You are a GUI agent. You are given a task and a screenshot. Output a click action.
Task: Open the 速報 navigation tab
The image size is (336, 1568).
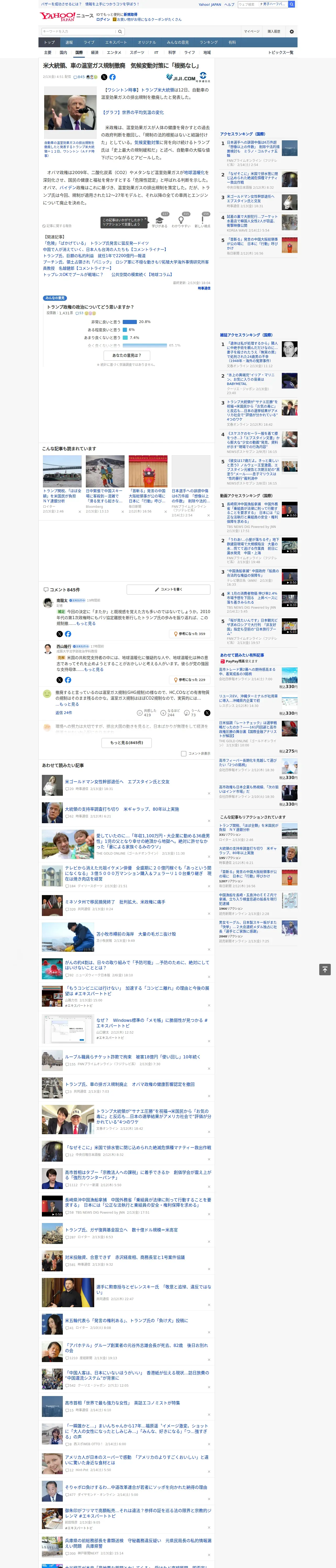[x=69, y=43]
